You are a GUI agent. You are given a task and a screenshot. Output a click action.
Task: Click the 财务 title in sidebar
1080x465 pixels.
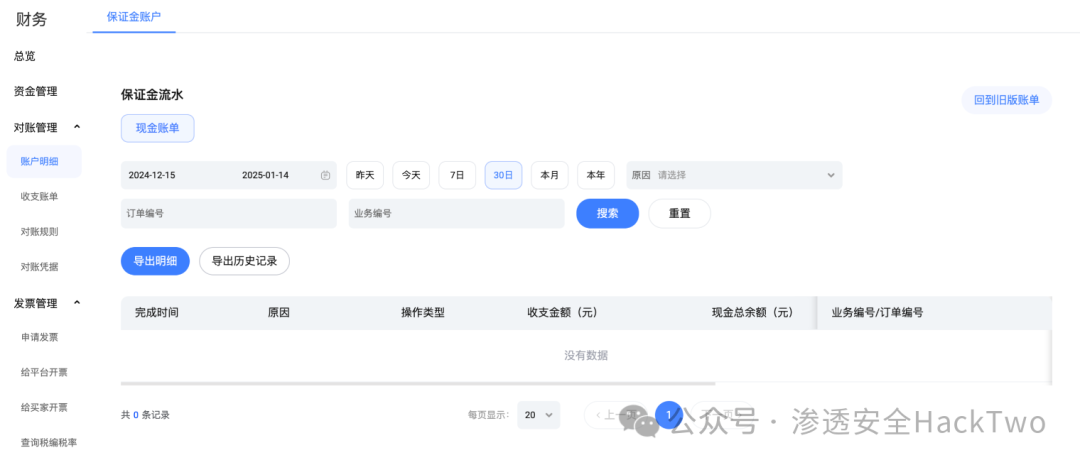32,19
